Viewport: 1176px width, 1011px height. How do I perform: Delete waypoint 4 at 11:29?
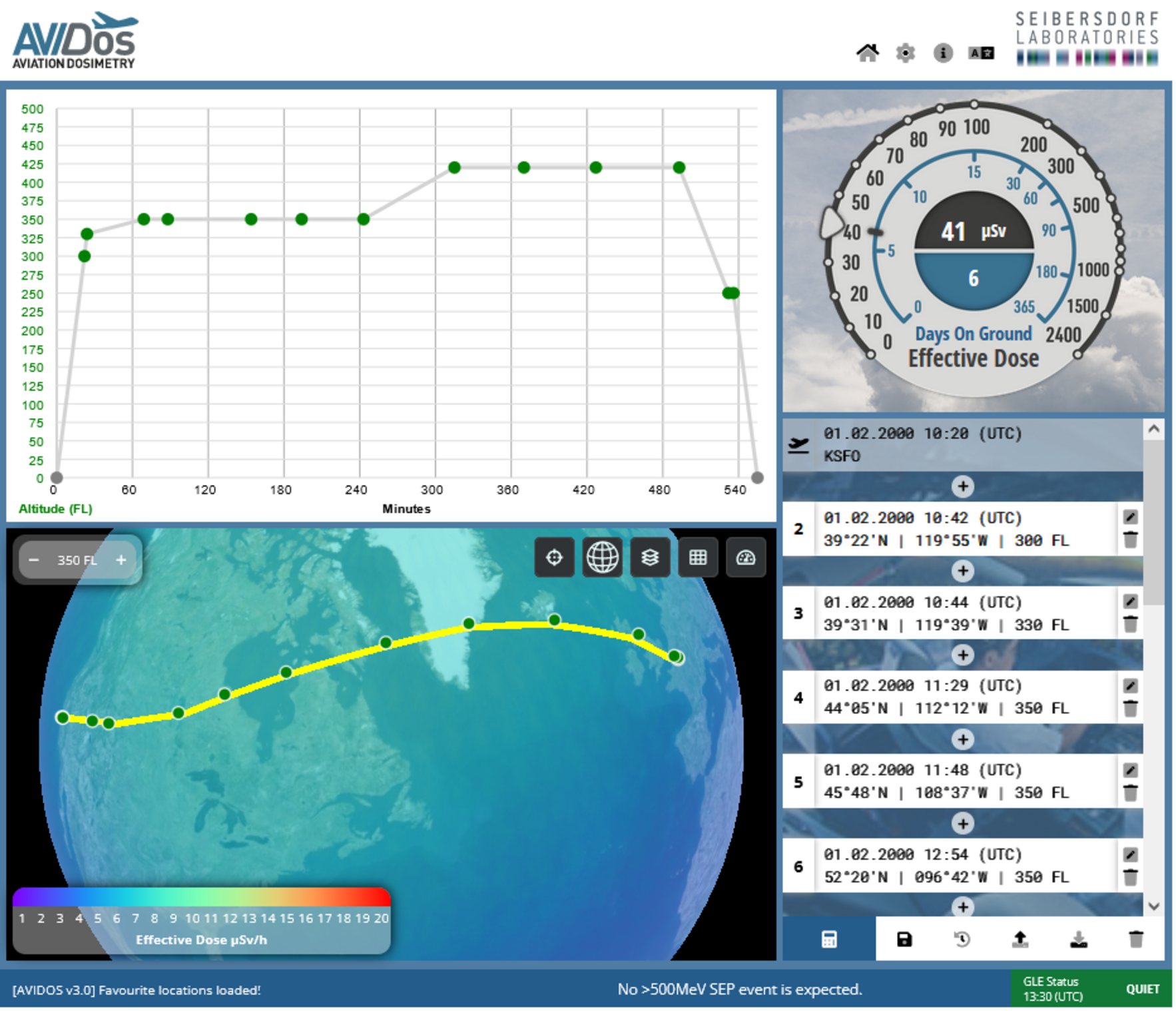(1129, 708)
